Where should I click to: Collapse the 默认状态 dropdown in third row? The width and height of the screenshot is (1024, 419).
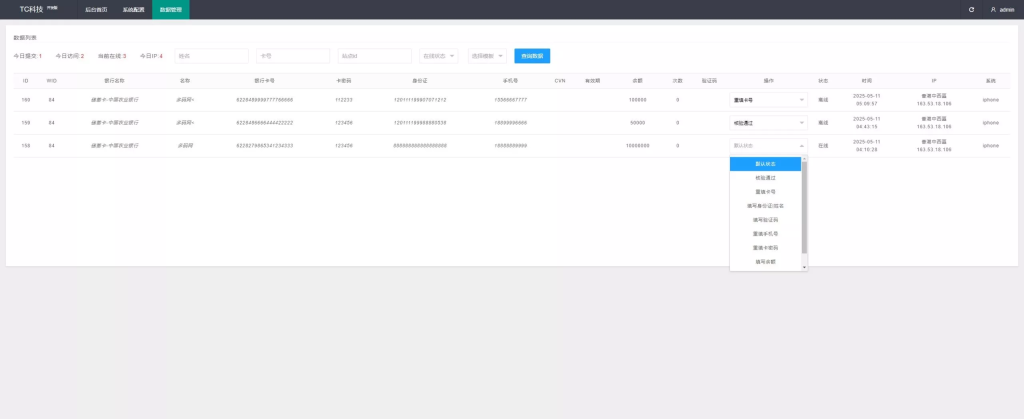(768, 146)
